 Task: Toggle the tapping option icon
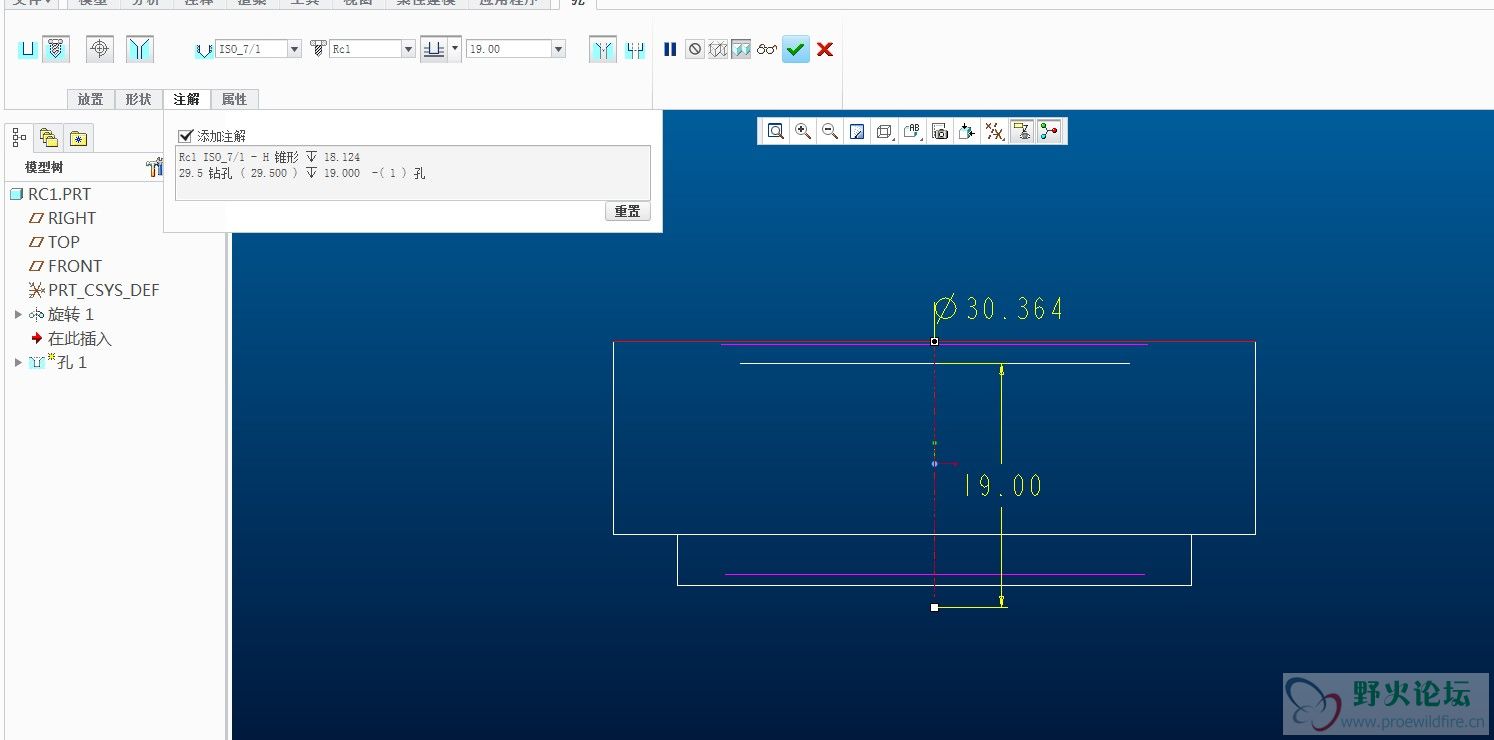[100, 49]
